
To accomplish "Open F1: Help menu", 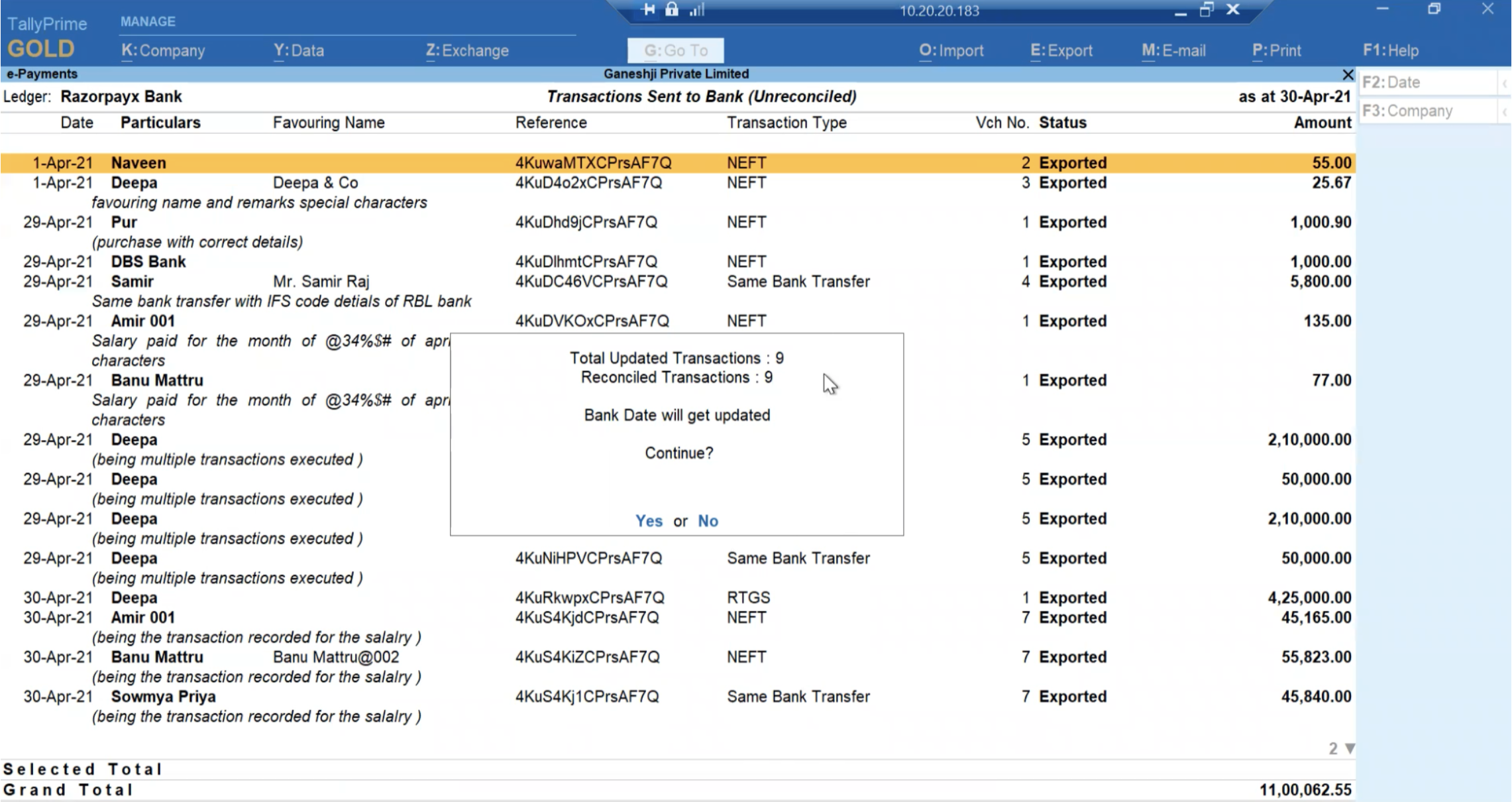I will point(1390,50).
